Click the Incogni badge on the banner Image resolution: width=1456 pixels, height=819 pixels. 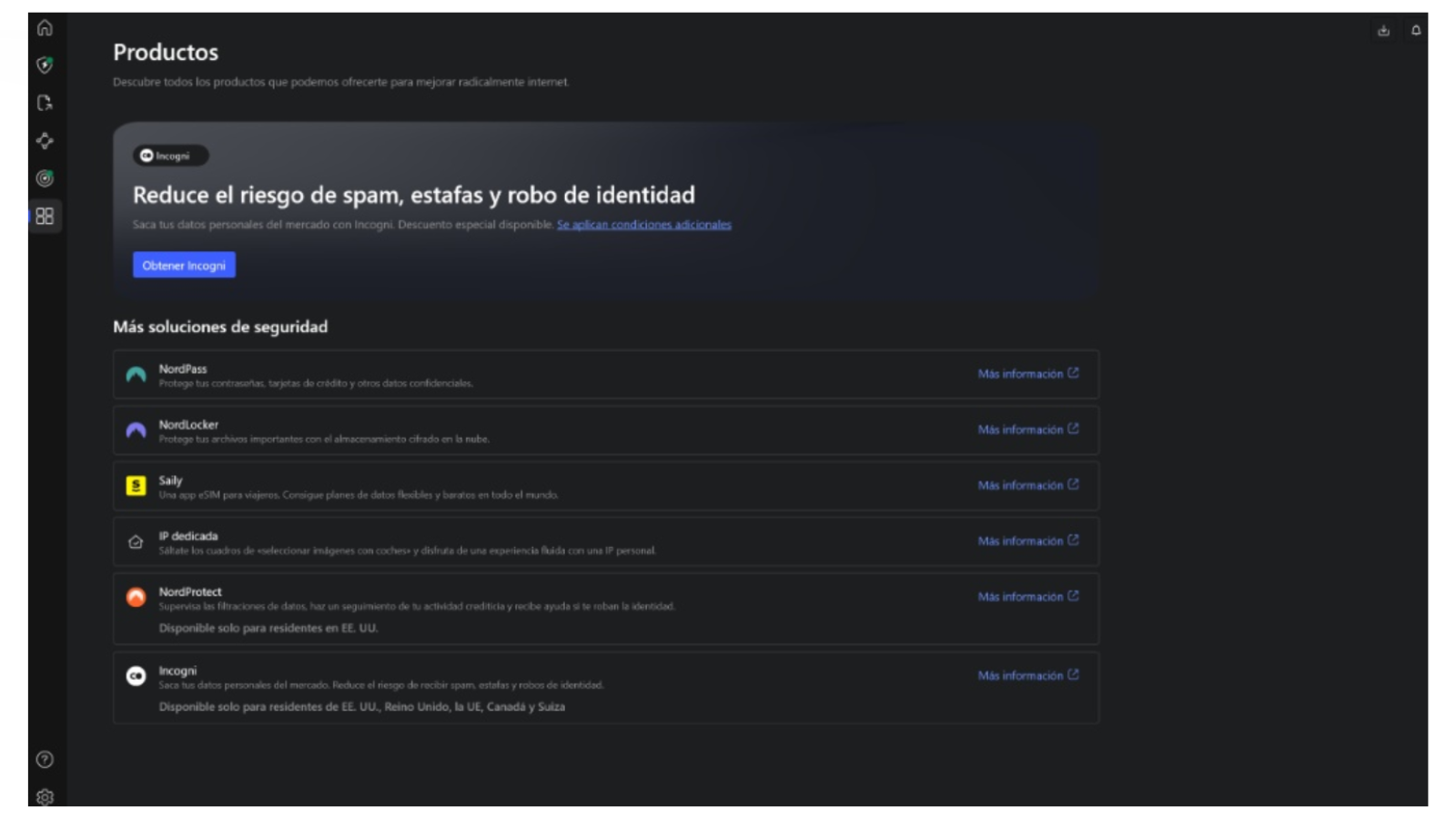point(169,156)
